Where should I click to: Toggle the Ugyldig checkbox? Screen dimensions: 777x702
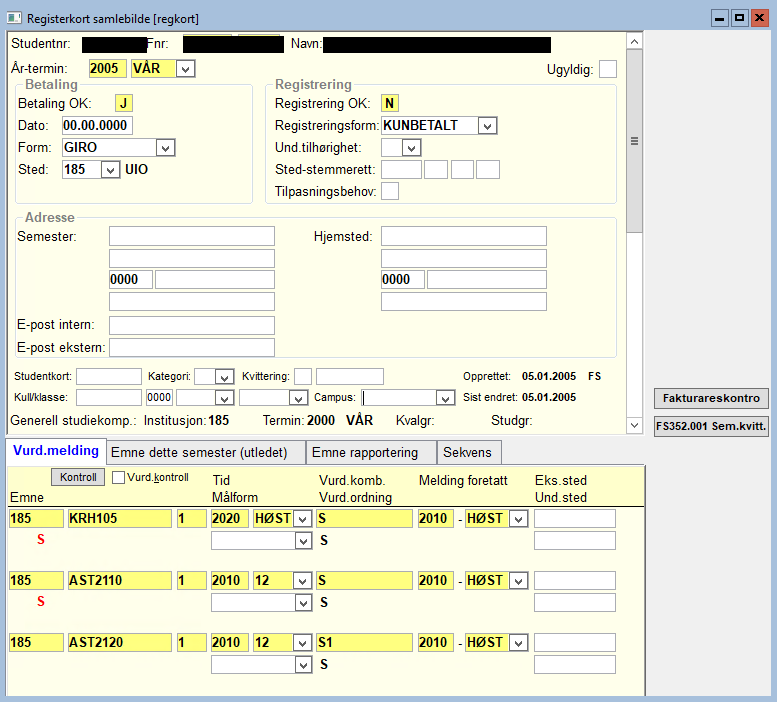tap(608, 69)
